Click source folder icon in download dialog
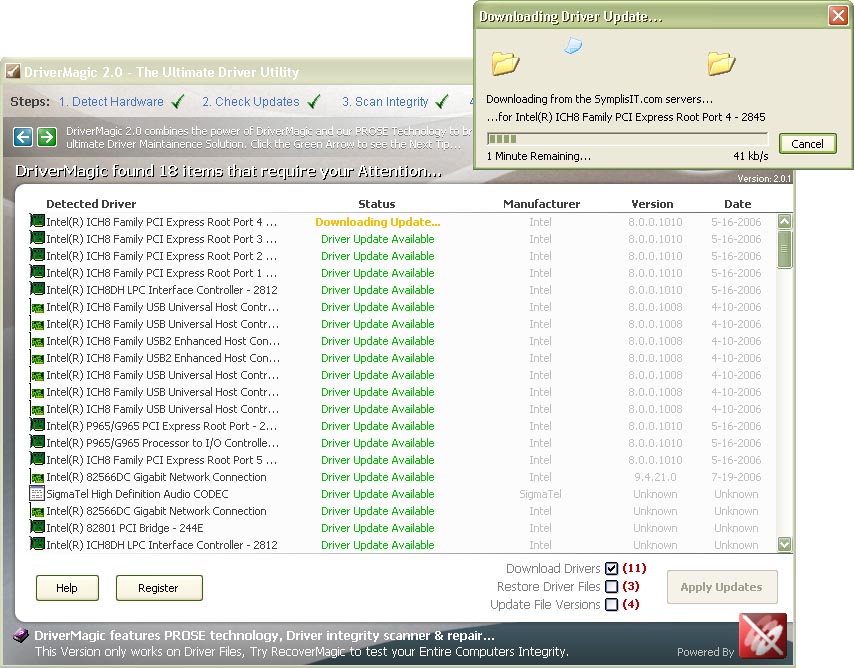 tap(505, 63)
